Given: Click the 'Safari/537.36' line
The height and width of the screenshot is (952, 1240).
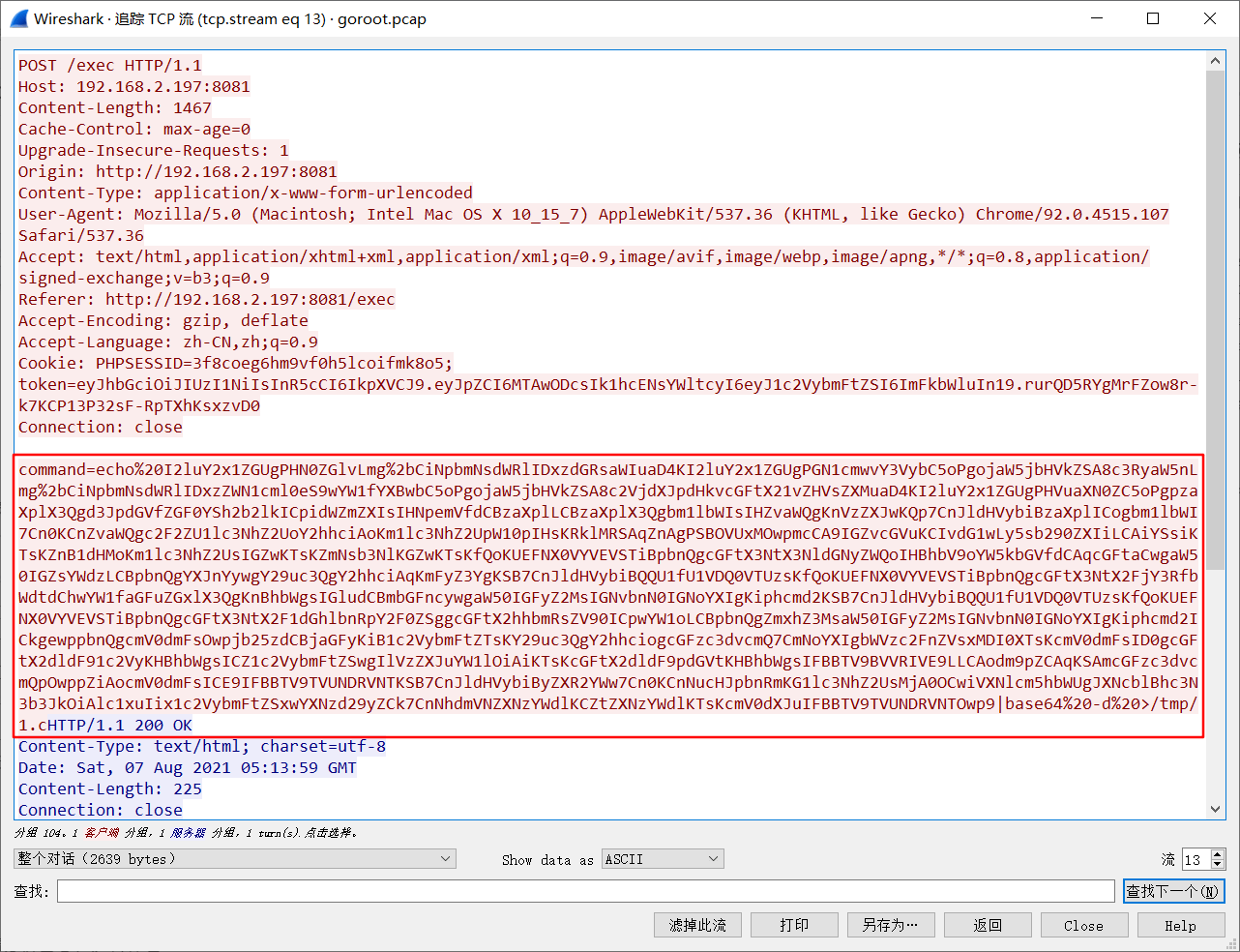Looking at the screenshot, I should coord(81,235).
